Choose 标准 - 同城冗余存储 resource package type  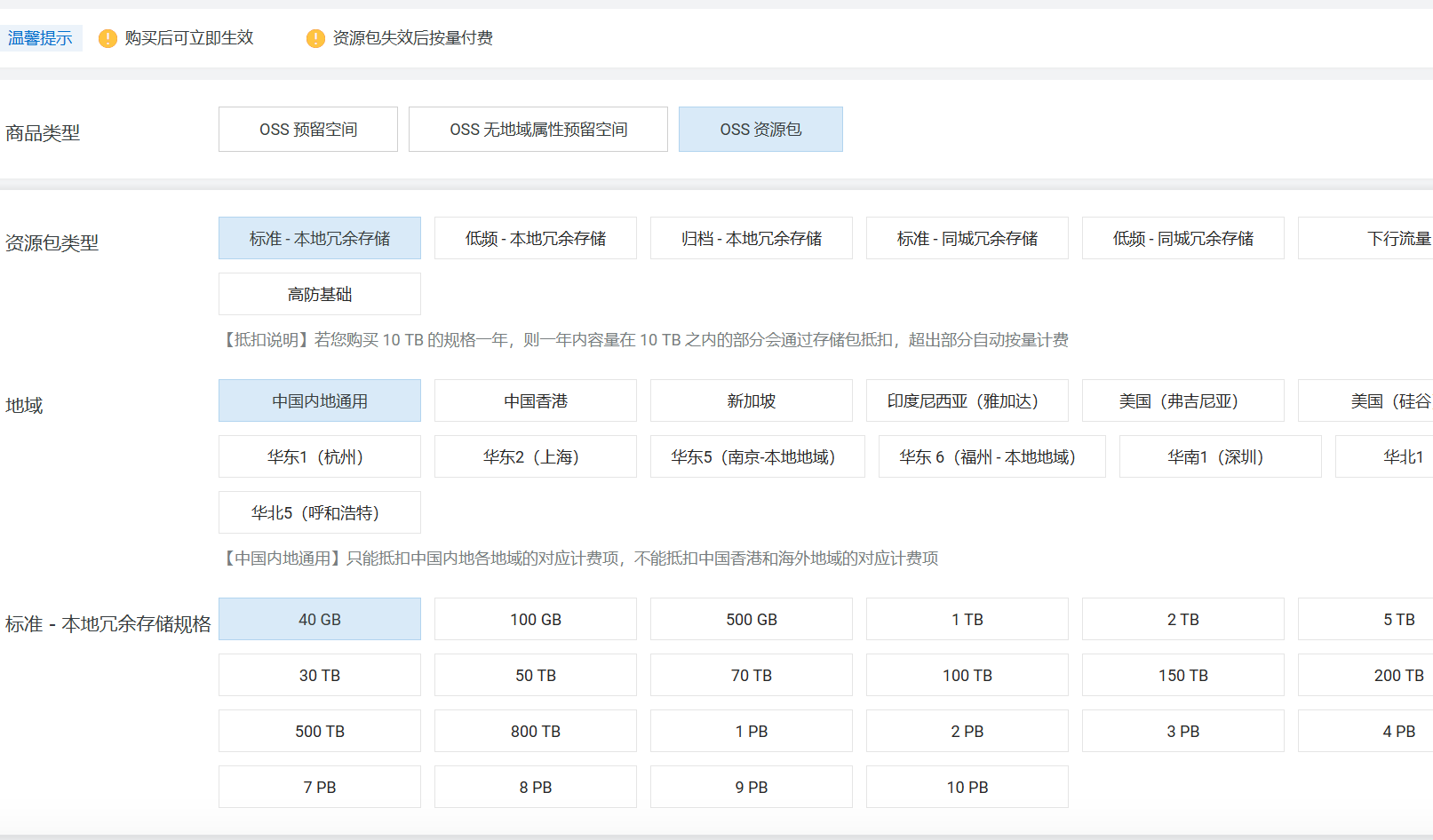point(967,238)
